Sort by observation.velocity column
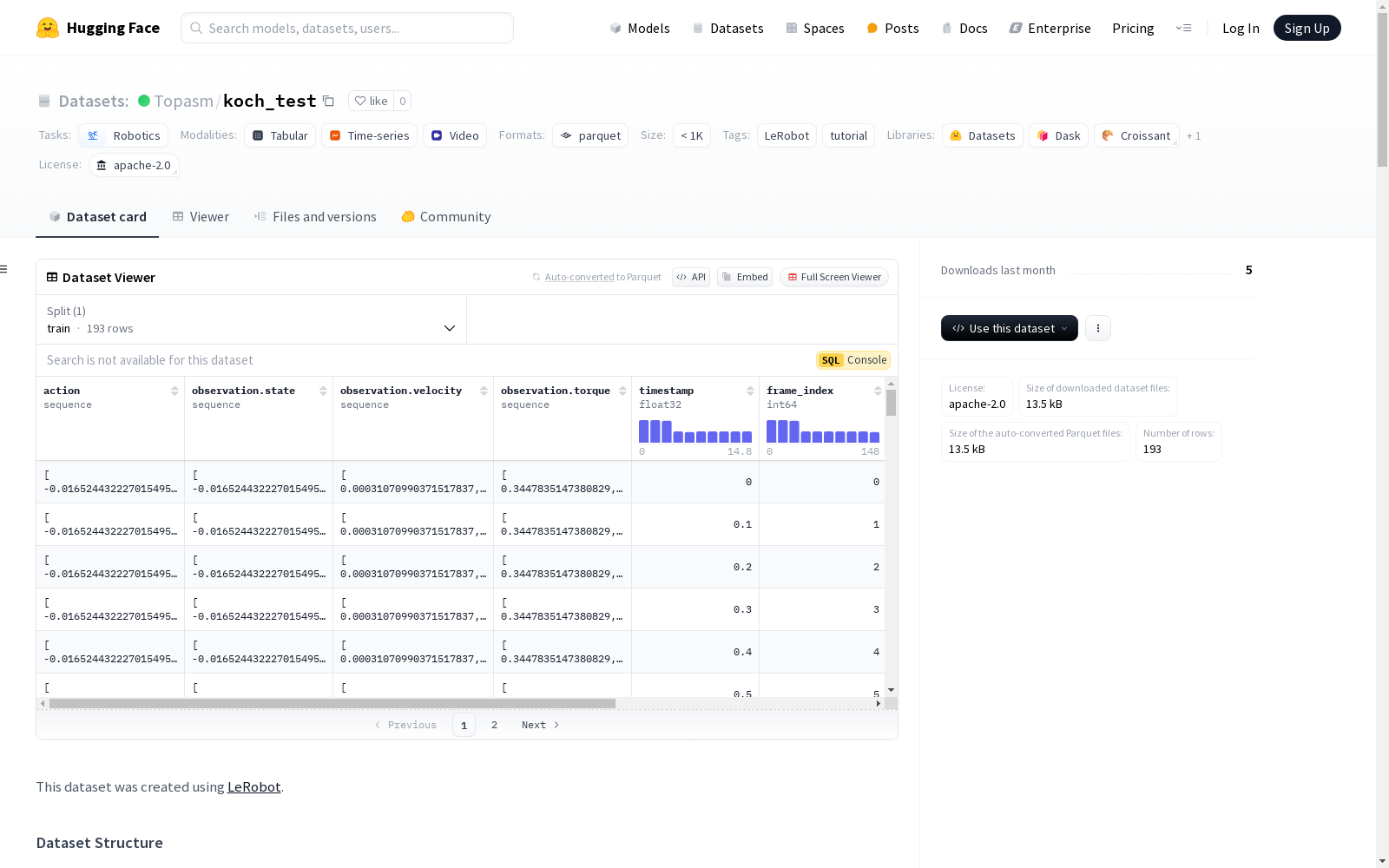The width and height of the screenshot is (1389, 868). click(484, 391)
